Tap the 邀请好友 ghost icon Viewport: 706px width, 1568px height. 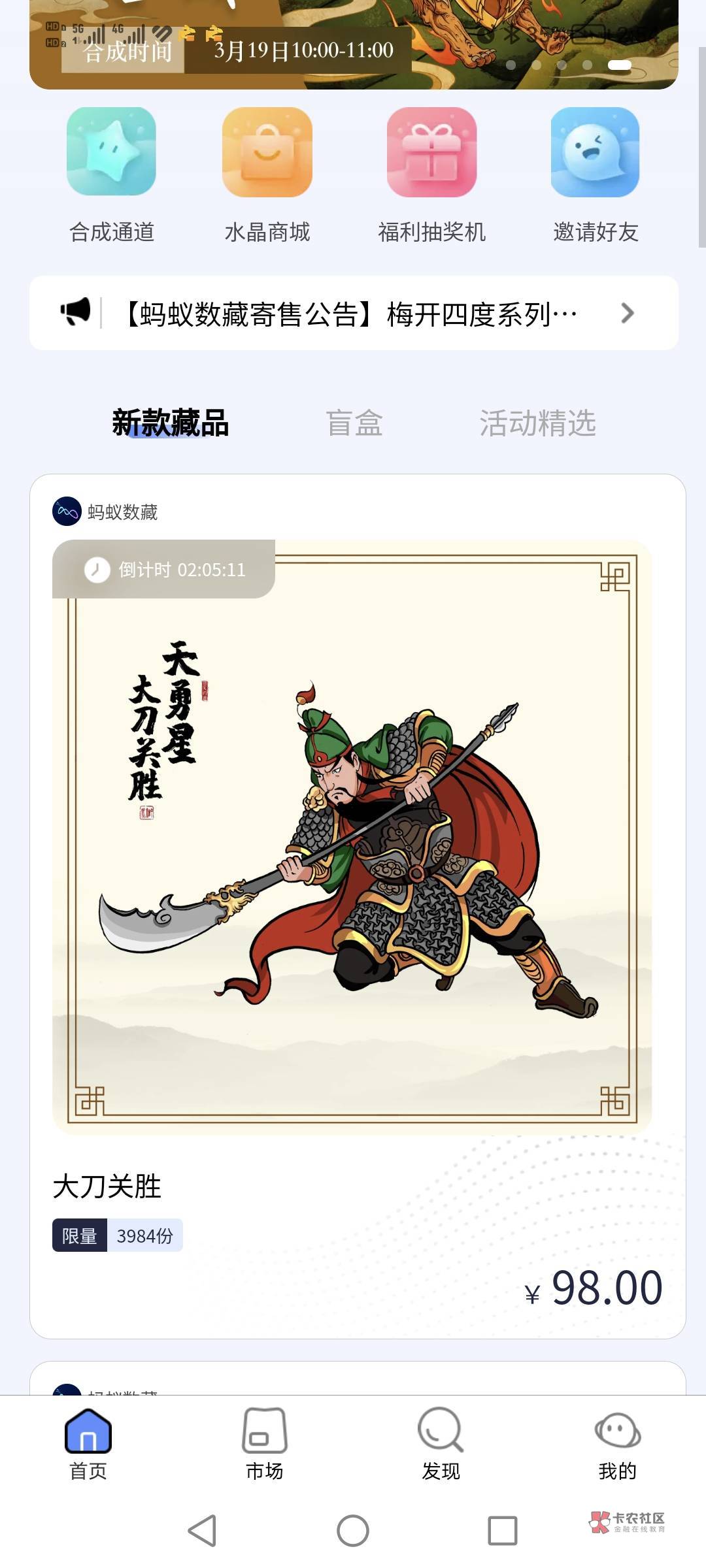(x=595, y=152)
